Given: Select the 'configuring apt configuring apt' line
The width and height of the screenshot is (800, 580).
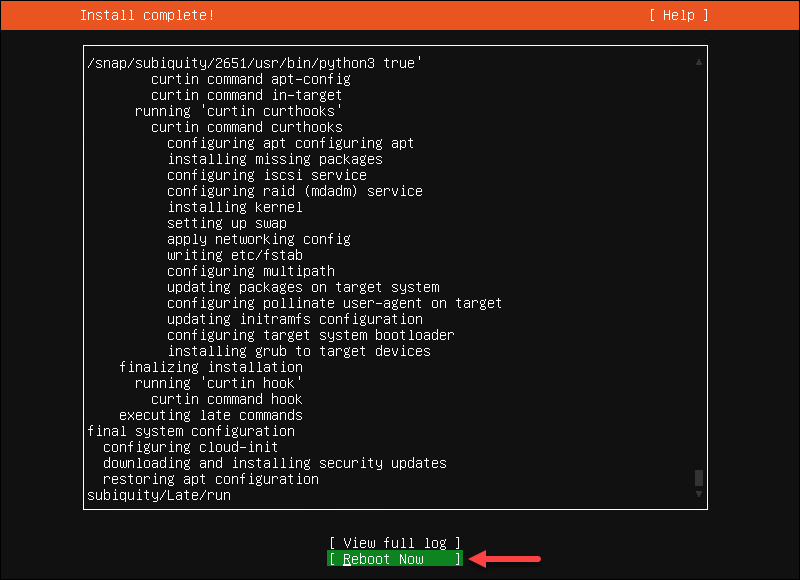Looking at the screenshot, I should tap(290, 143).
